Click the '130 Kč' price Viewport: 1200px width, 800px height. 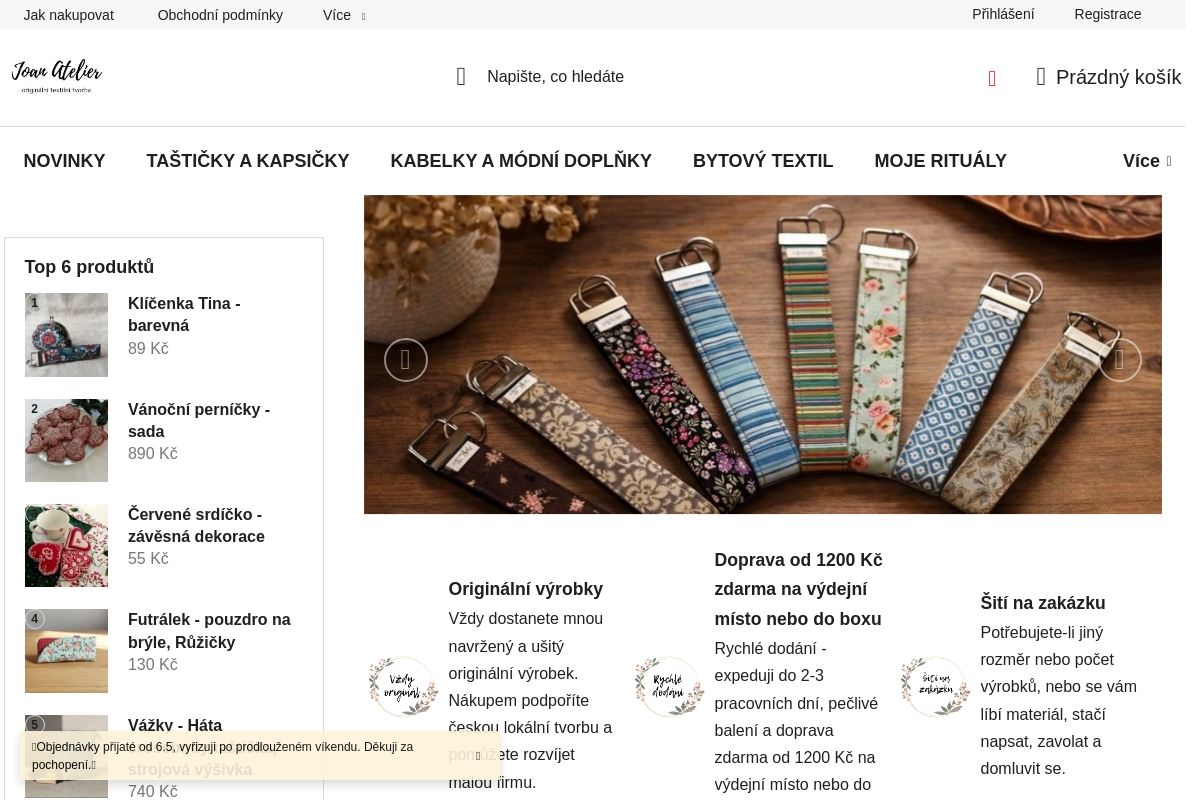[153, 665]
